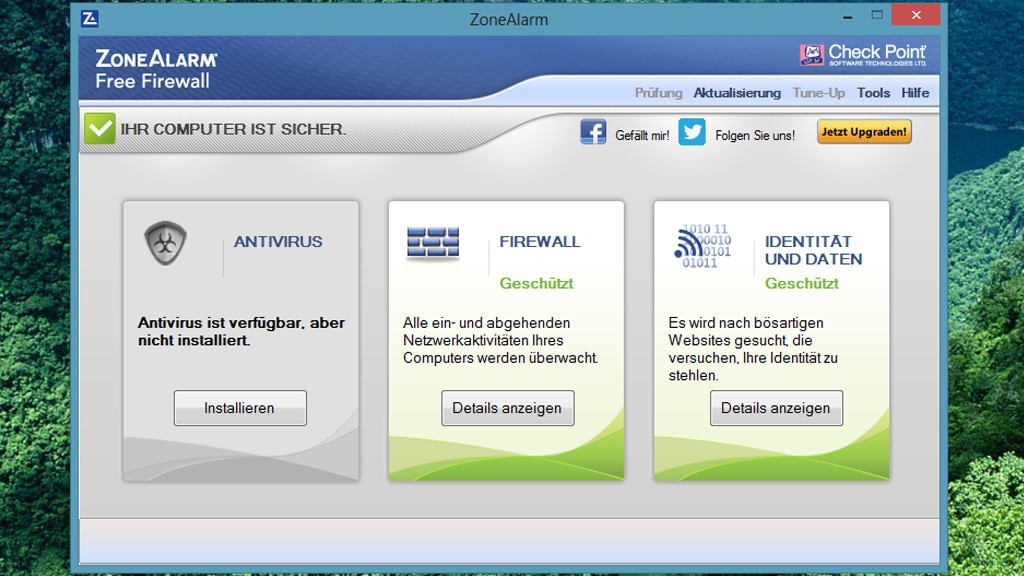
Task: Click the Check Point logo
Action: (x=863, y=55)
